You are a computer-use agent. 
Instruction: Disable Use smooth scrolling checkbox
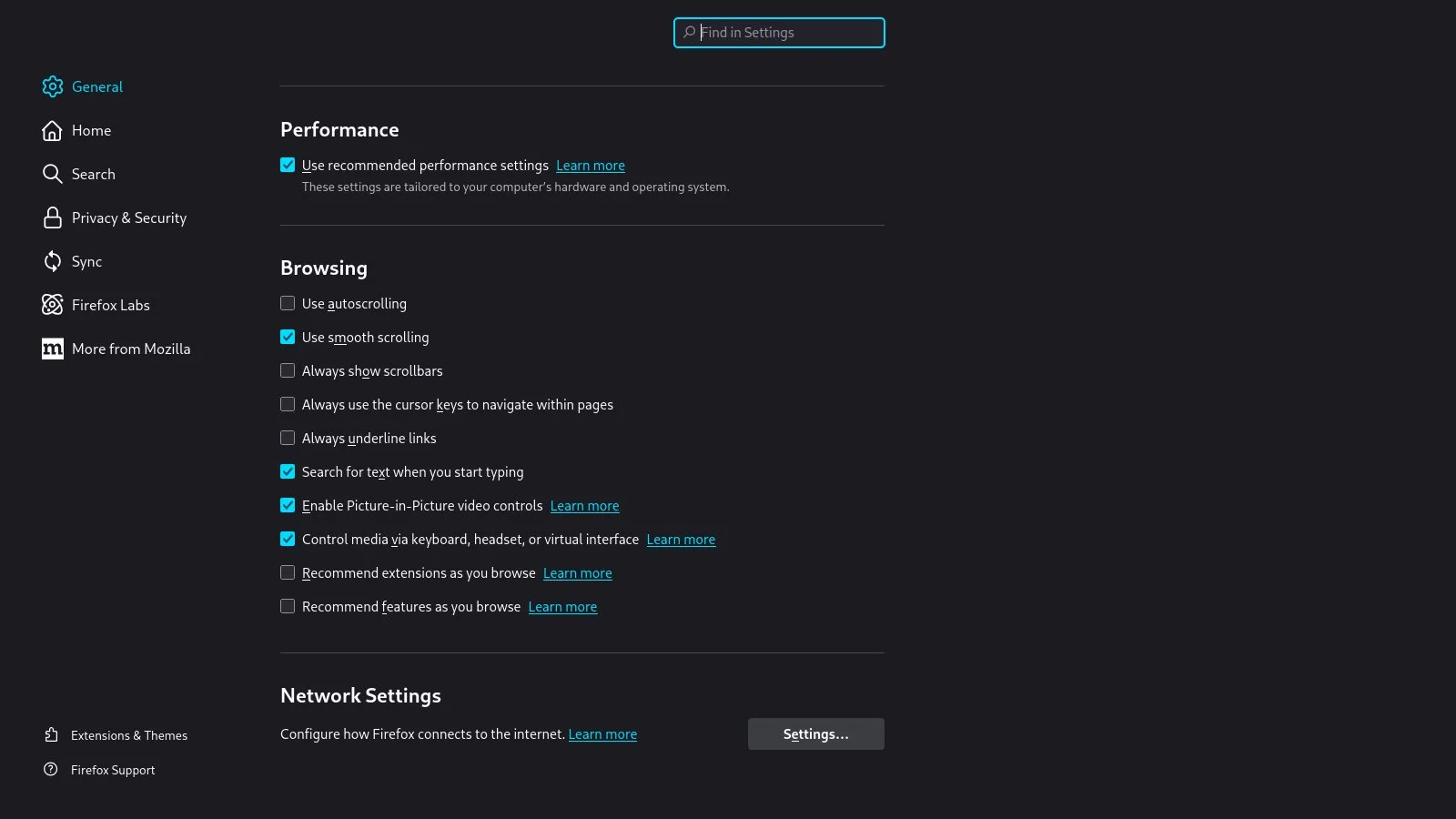(288, 337)
